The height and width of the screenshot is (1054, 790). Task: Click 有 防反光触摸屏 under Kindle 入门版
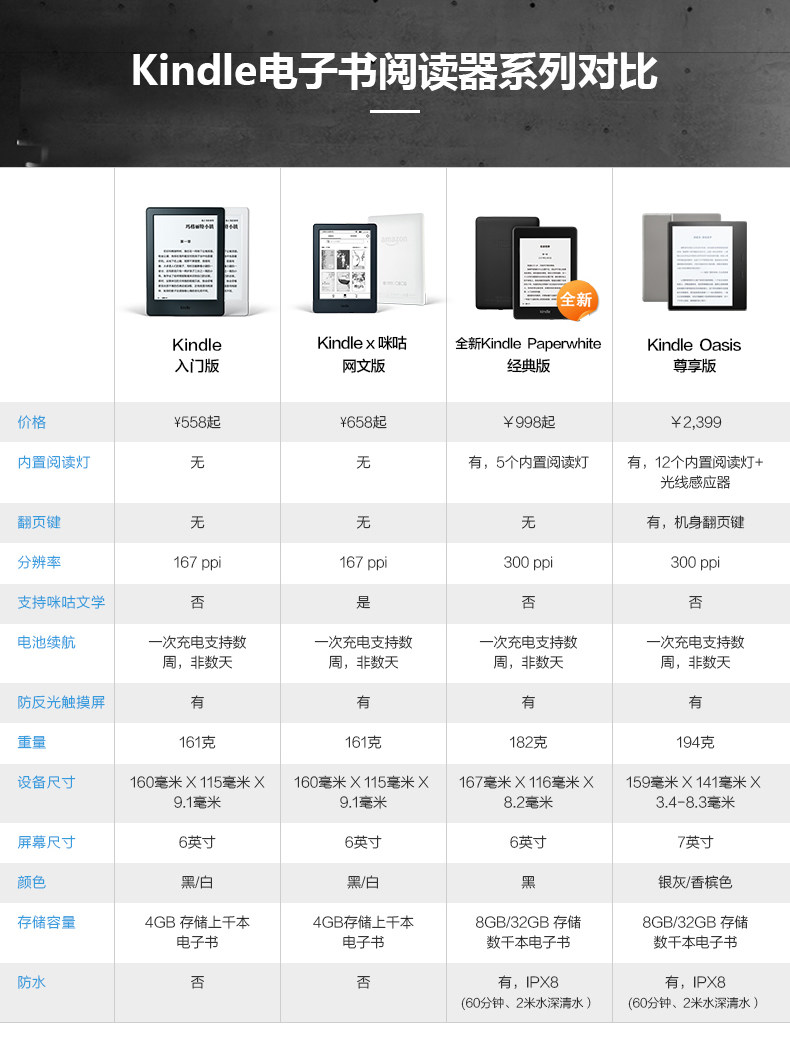pyautogui.click(x=197, y=702)
